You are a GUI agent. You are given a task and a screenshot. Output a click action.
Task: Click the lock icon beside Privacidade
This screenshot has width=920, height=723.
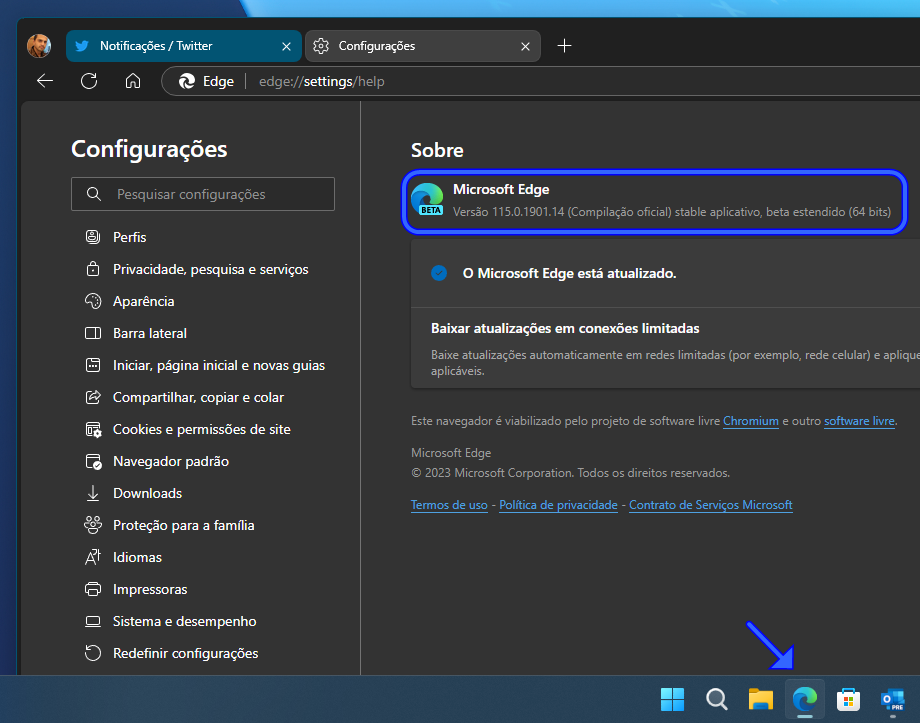pyautogui.click(x=93, y=269)
